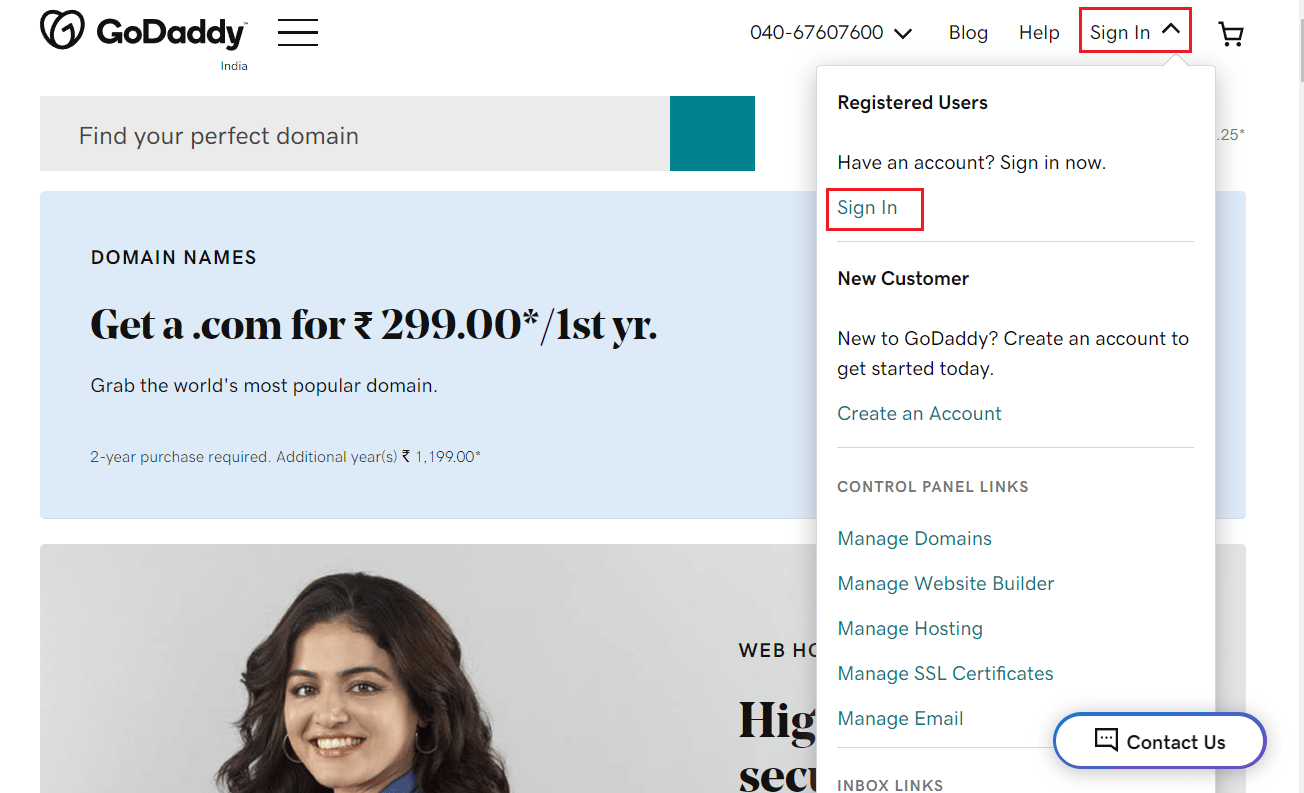
Task: Expand the phone number dropdown chevron
Action: click(x=903, y=33)
